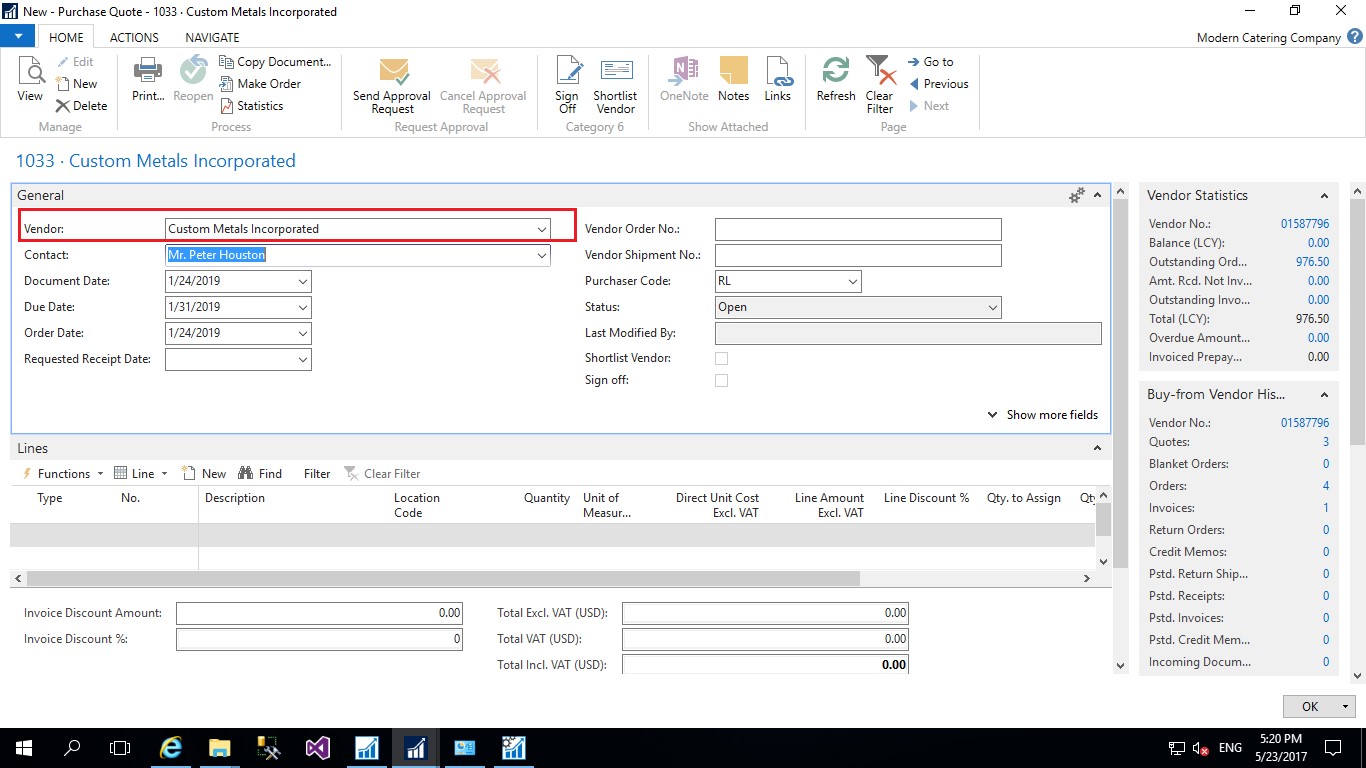Open Requested Receipt Date picker

coord(303,359)
